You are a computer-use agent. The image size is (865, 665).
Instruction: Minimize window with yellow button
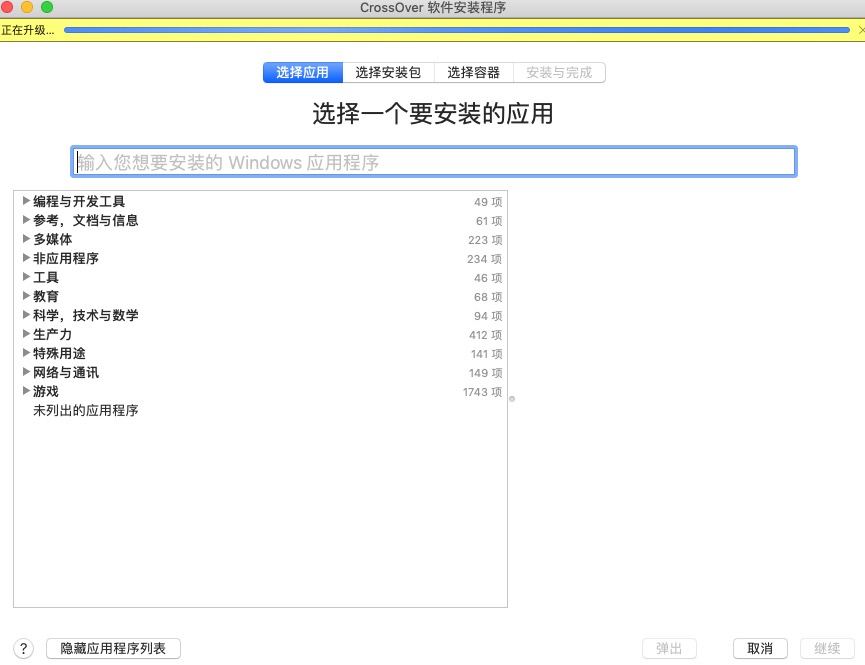point(26,7)
